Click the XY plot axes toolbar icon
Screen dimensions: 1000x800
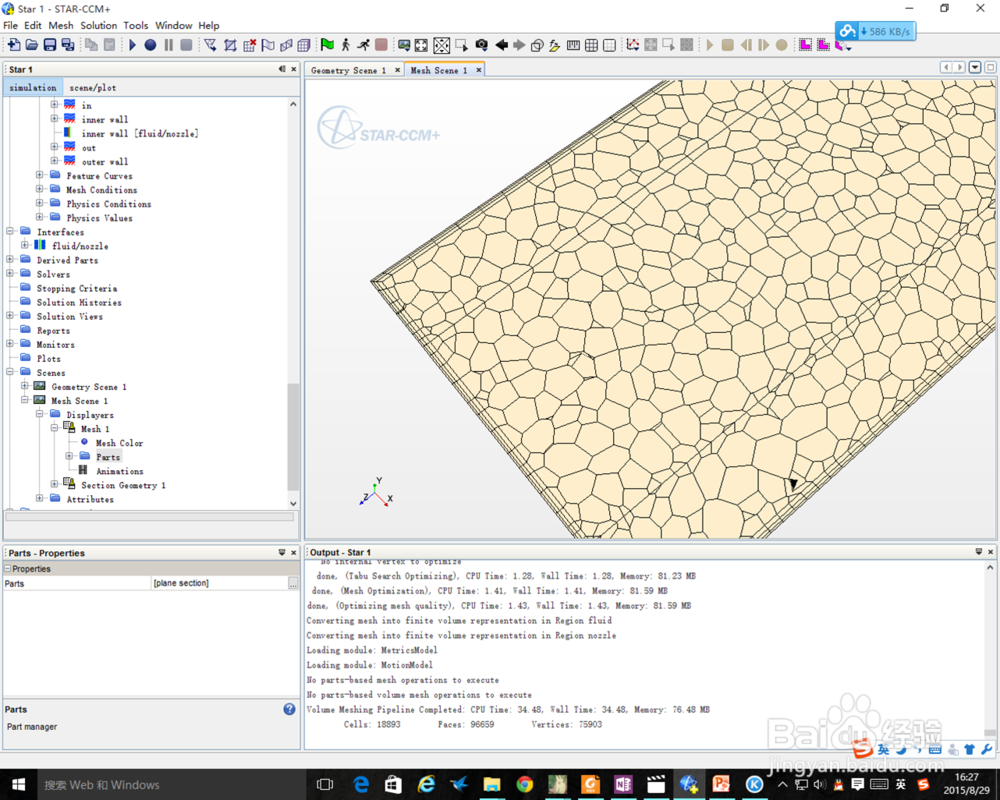click(x=633, y=45)
